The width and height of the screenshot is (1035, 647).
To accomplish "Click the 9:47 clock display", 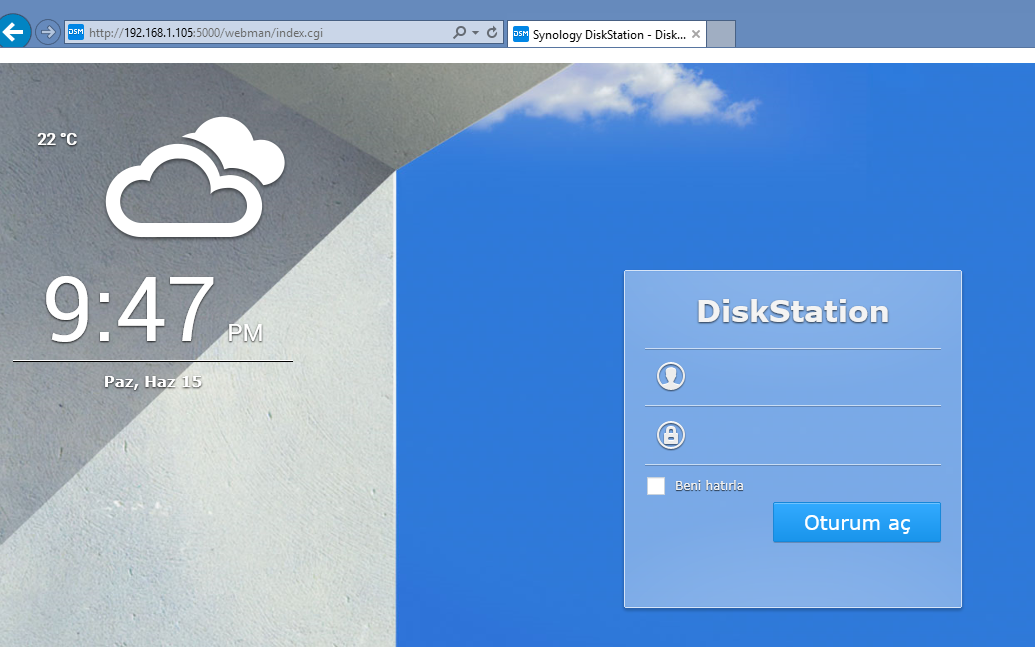I will pyautogui.click(x=130, y=309).
